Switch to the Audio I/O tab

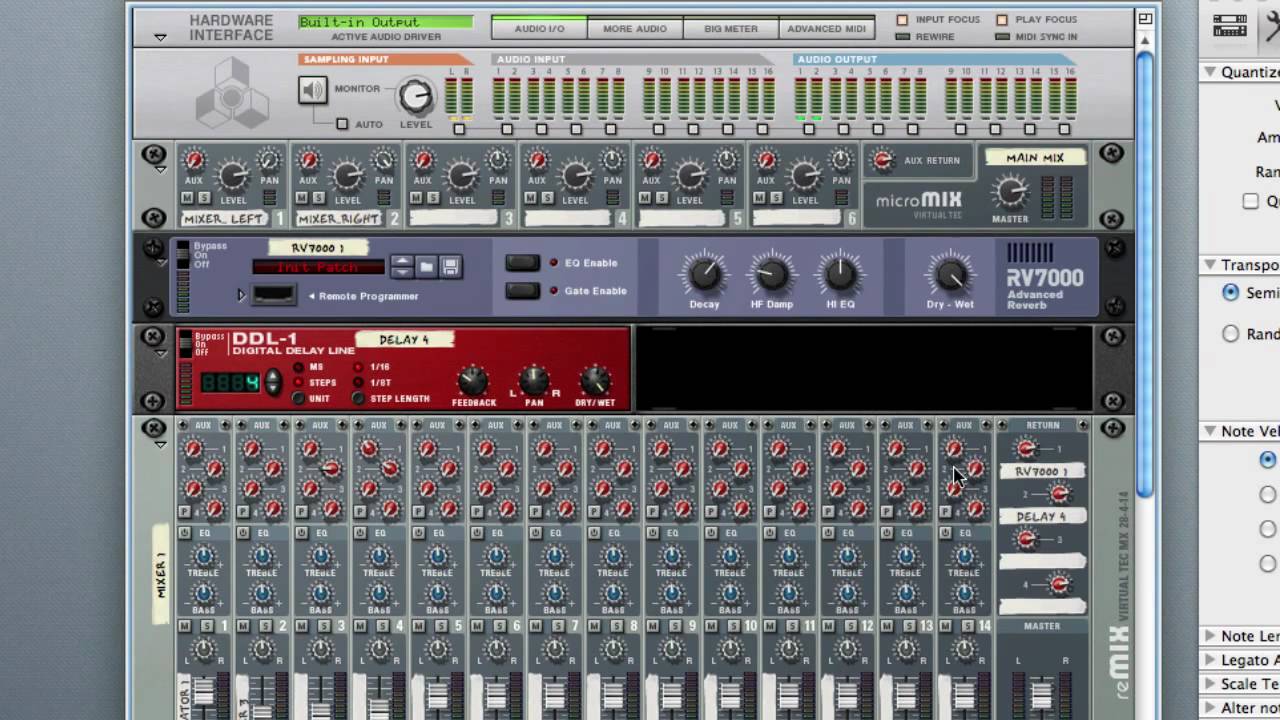click(x=539, y=28)
